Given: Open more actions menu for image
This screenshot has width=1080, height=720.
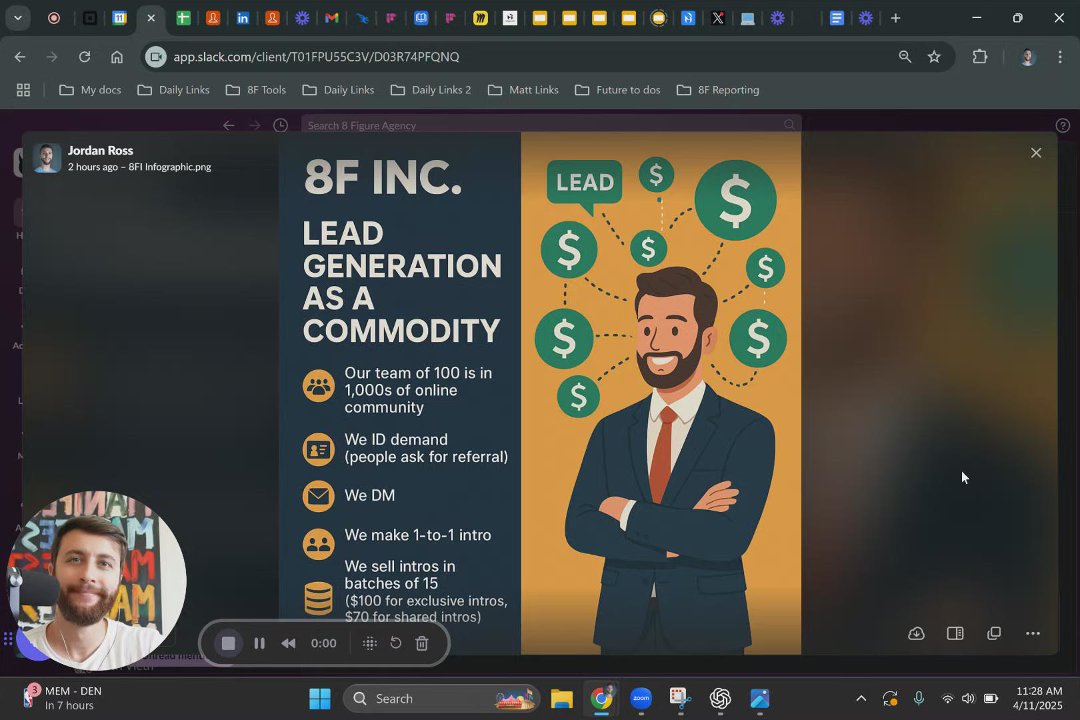Looking at the screenshot, I should click(x=1032, y=633).
